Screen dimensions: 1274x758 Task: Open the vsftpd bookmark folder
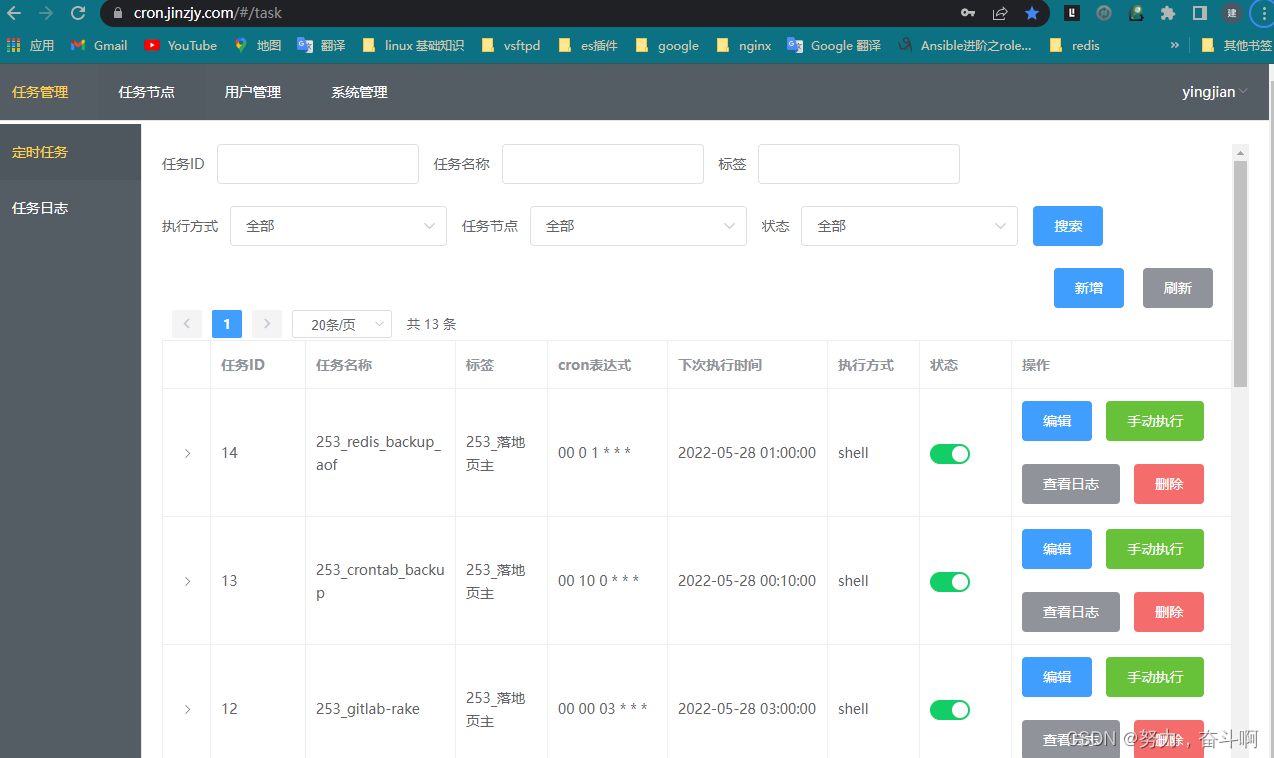click(x=511, y=45)
